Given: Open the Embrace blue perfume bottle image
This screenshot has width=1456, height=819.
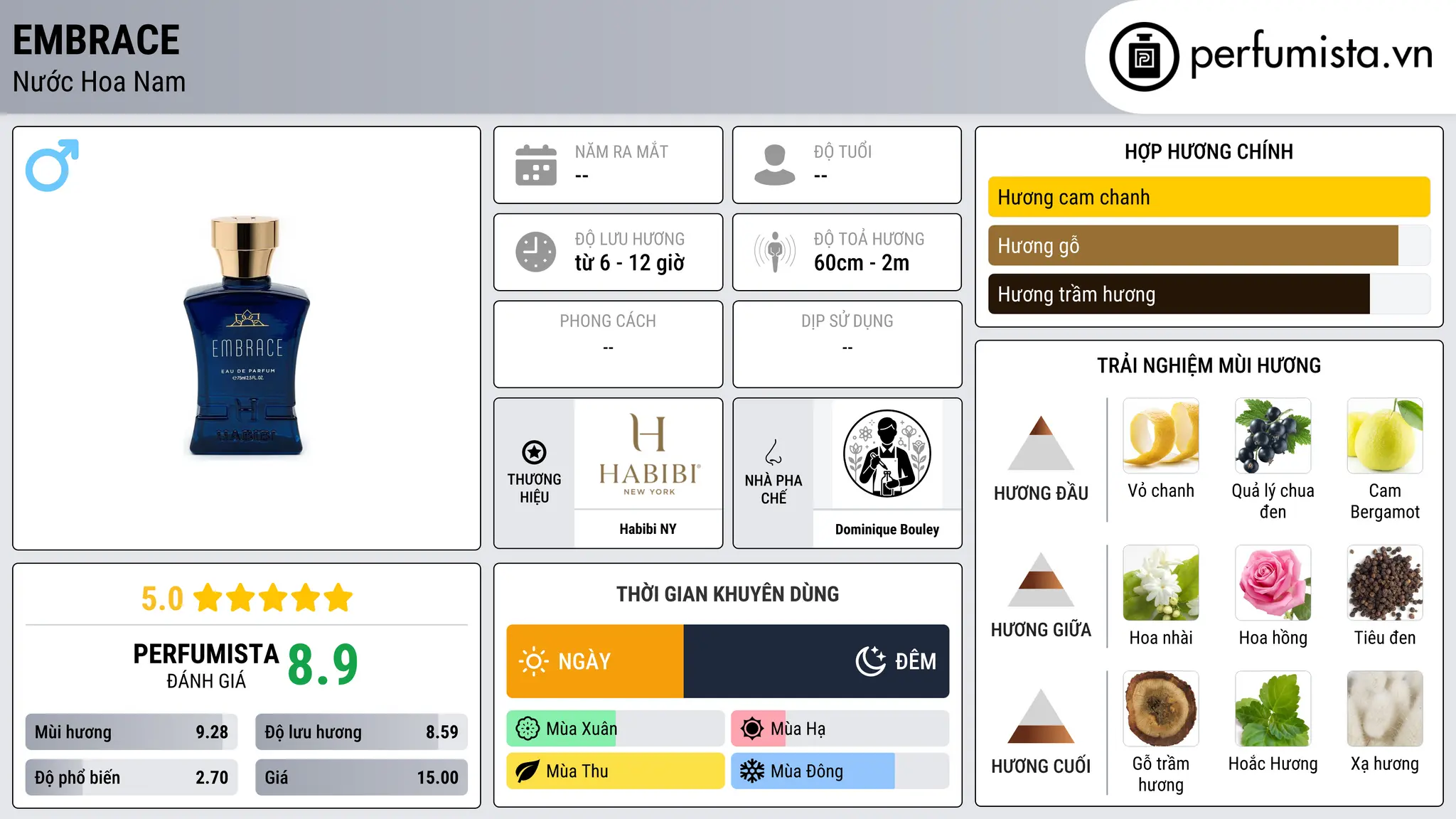Looking at the screenshot, I should pos(247,336).
